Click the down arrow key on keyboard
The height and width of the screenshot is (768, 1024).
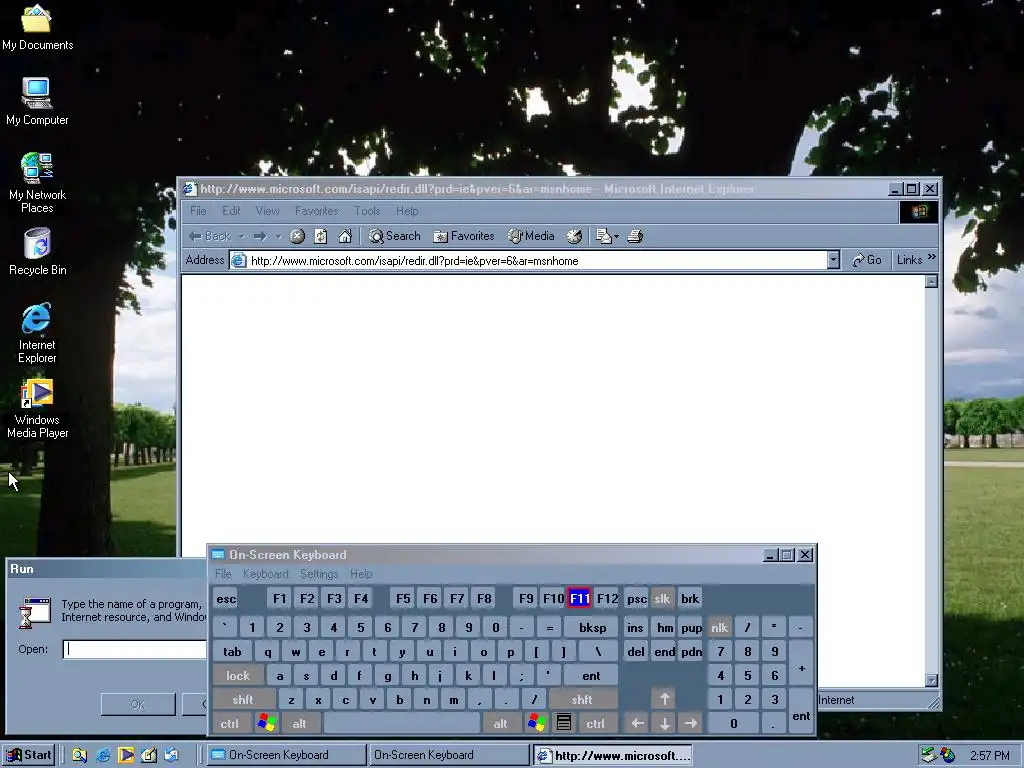tap(664, 724)
